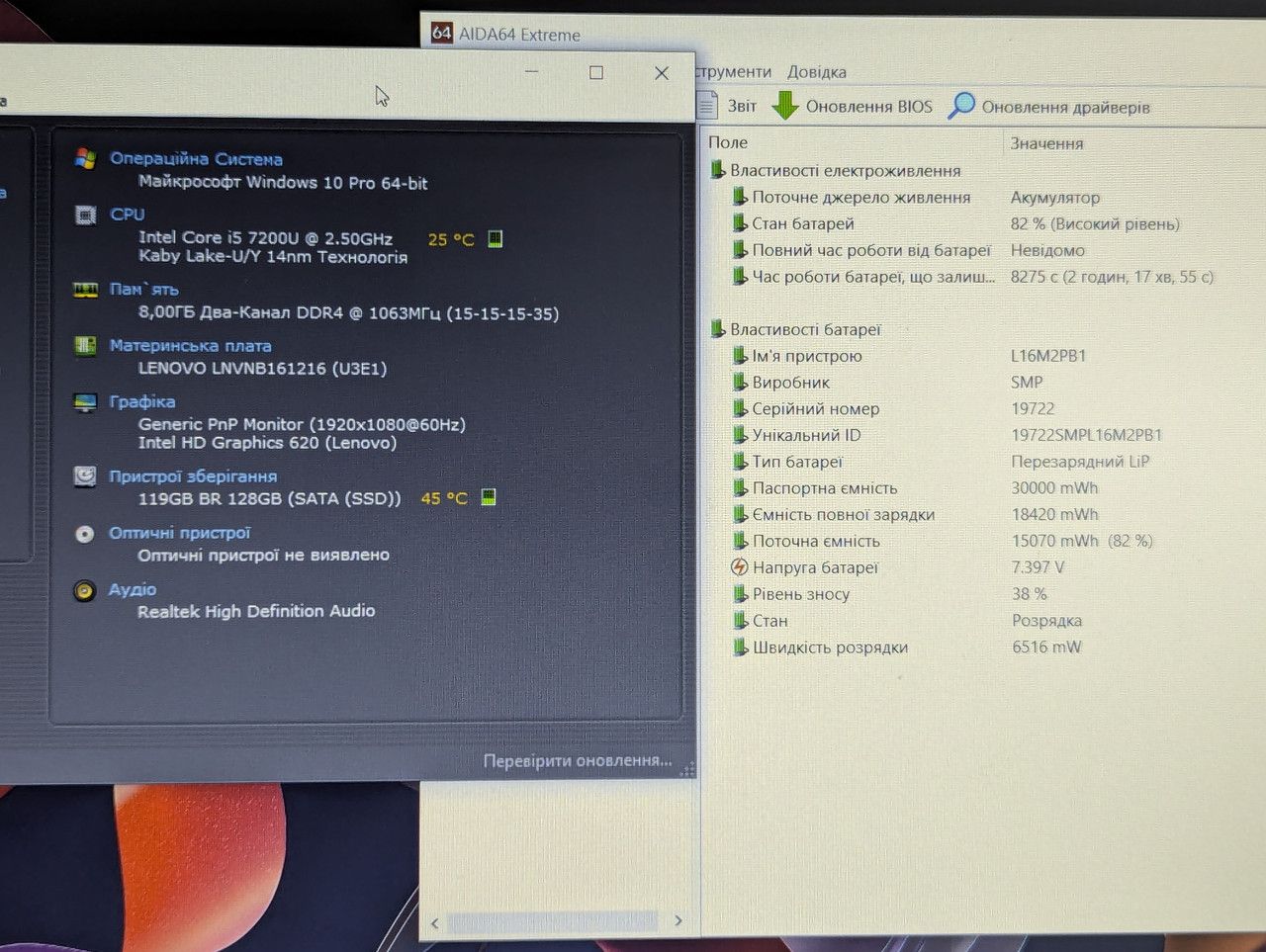This screenshot has width=1266, height=952.
Task: Click icon beside Швидкість розрядки row
Action: pos(739,647)
